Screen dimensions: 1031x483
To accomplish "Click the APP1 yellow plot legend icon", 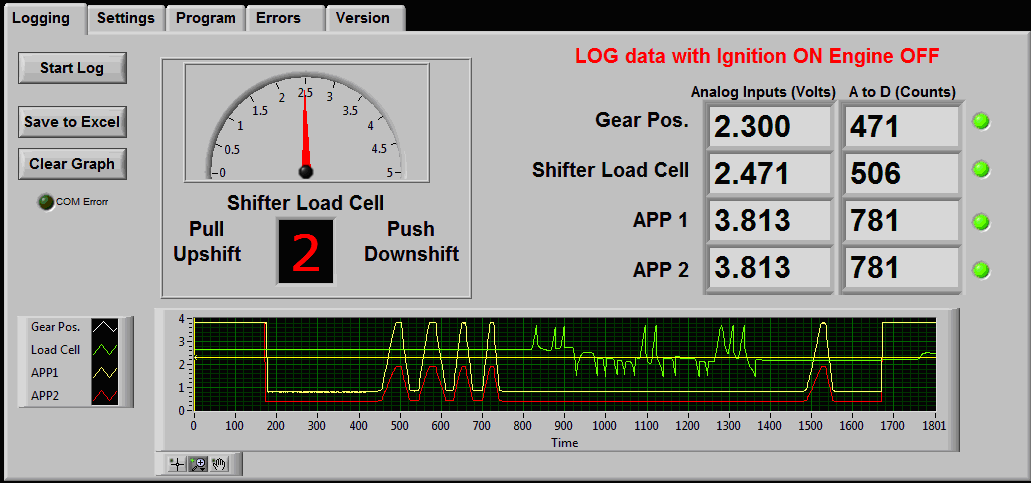I will (105, 372).
